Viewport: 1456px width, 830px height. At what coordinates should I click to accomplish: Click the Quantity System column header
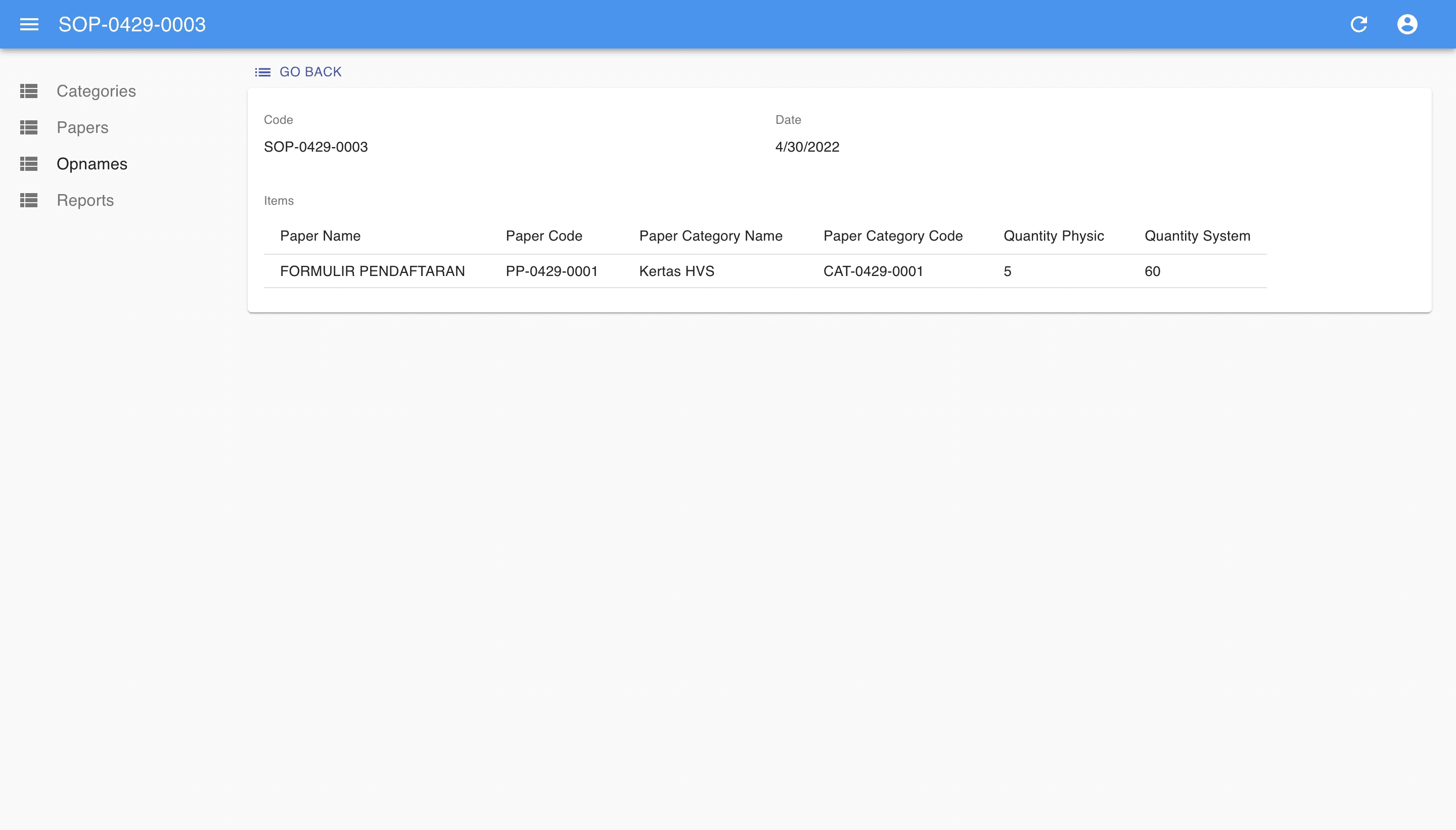point(1197,236)
